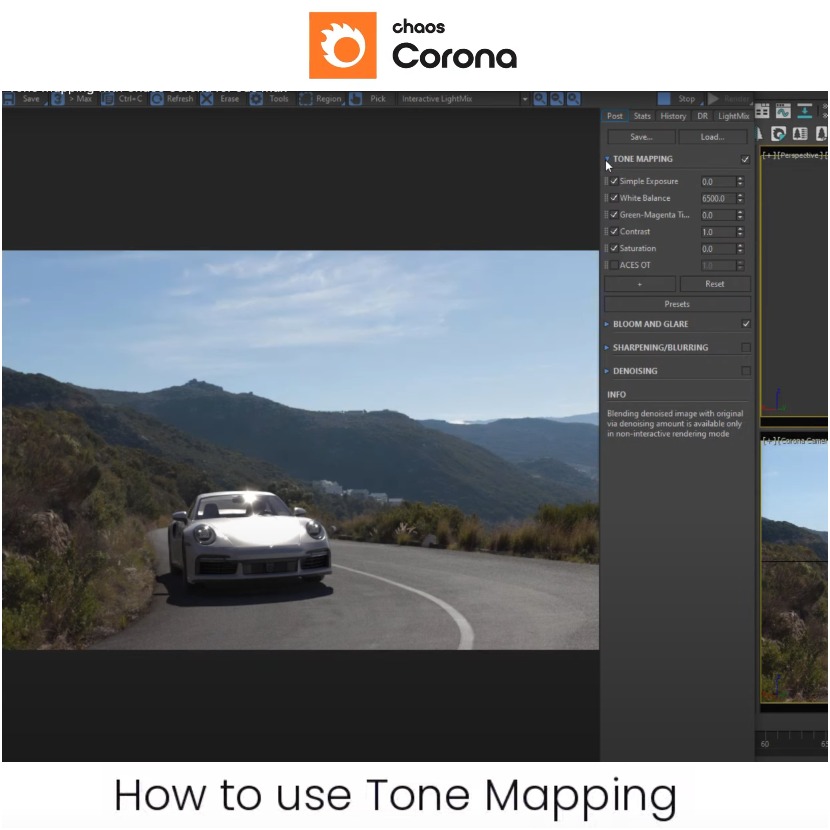Adjust the White Balance spinner arrows
This screenshot has width=830, height=830.
tap(740, 199)
